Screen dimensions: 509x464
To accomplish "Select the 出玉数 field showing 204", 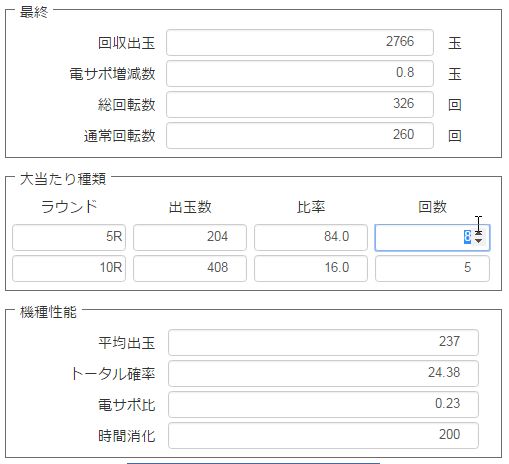I will (190, 237).
